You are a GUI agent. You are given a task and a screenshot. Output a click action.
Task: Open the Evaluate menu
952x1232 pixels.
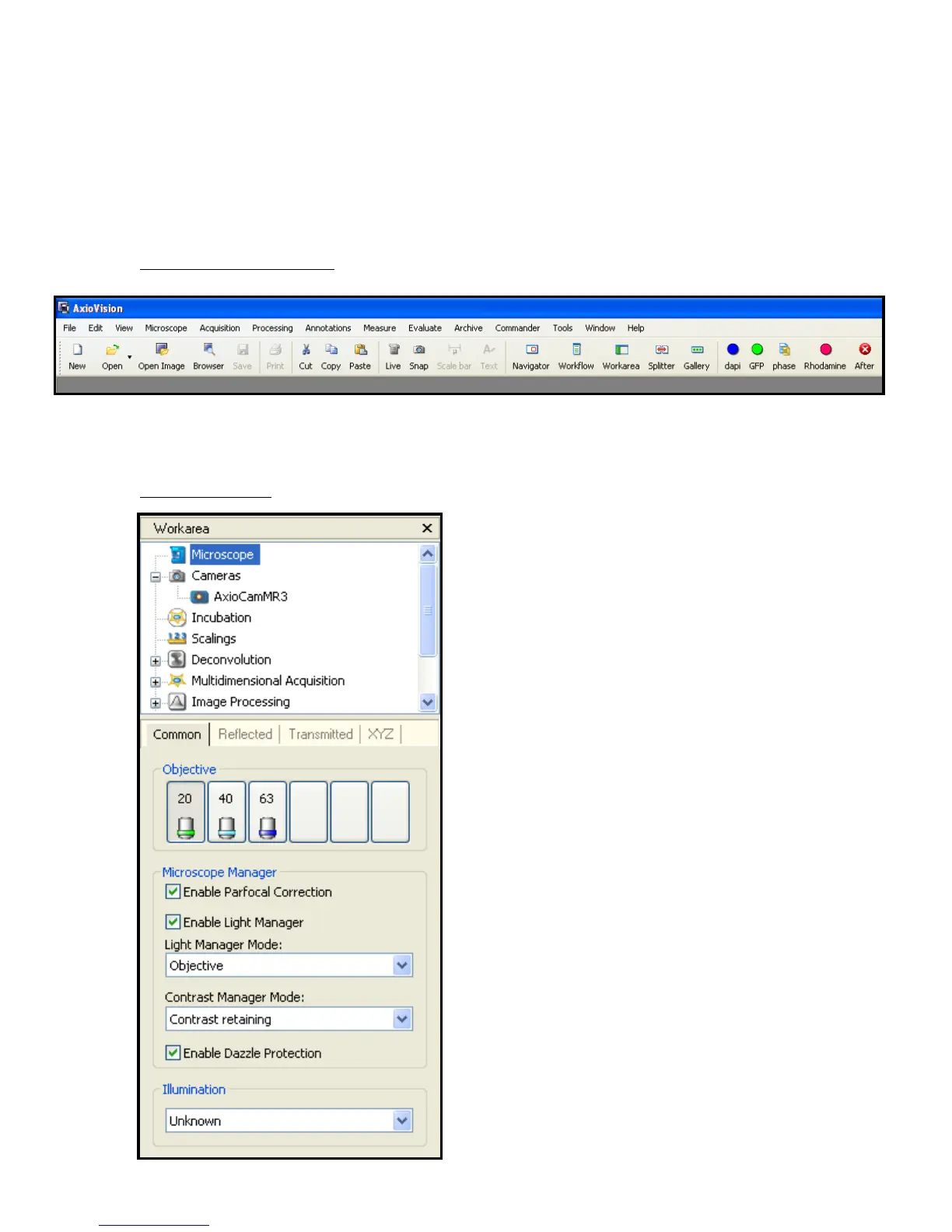[425, 328]
